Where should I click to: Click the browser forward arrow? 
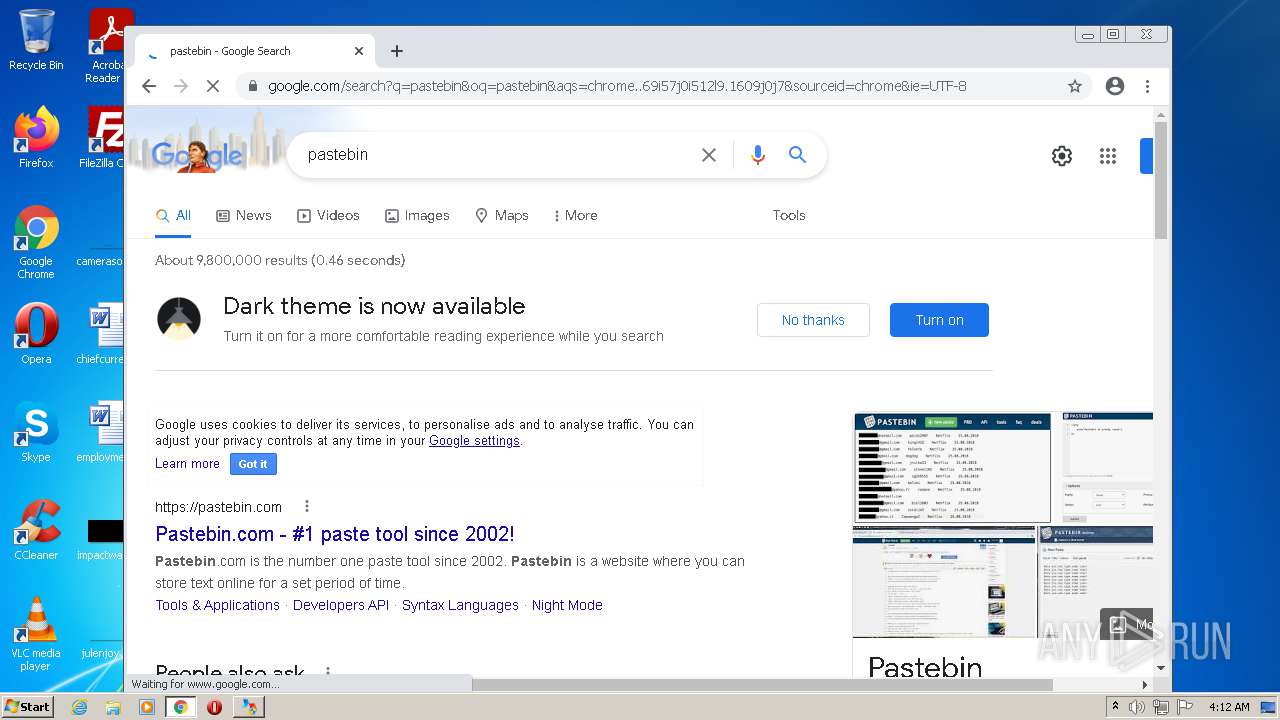pyautogui.click(x=181, y=86)
